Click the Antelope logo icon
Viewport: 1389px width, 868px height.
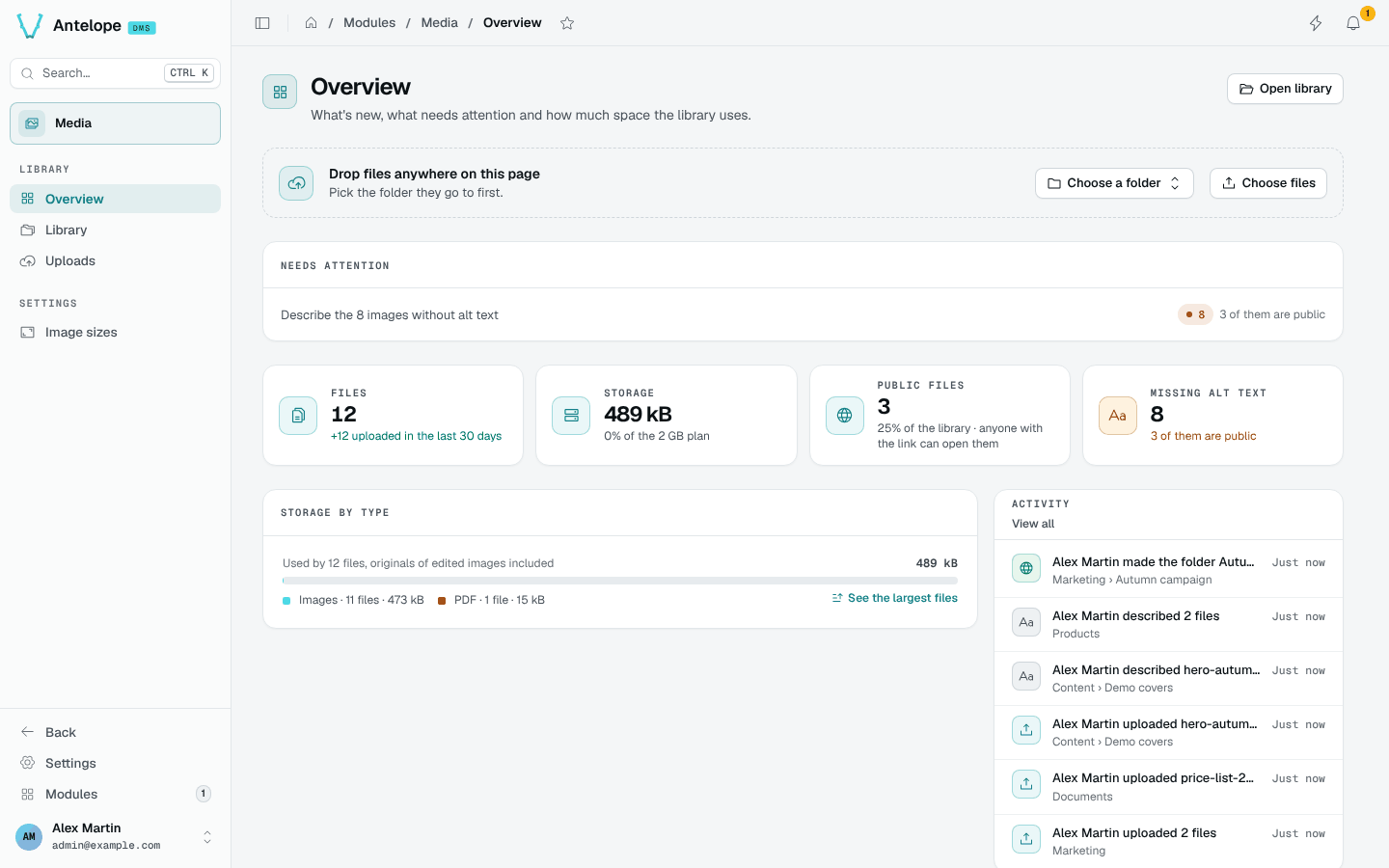30,26
